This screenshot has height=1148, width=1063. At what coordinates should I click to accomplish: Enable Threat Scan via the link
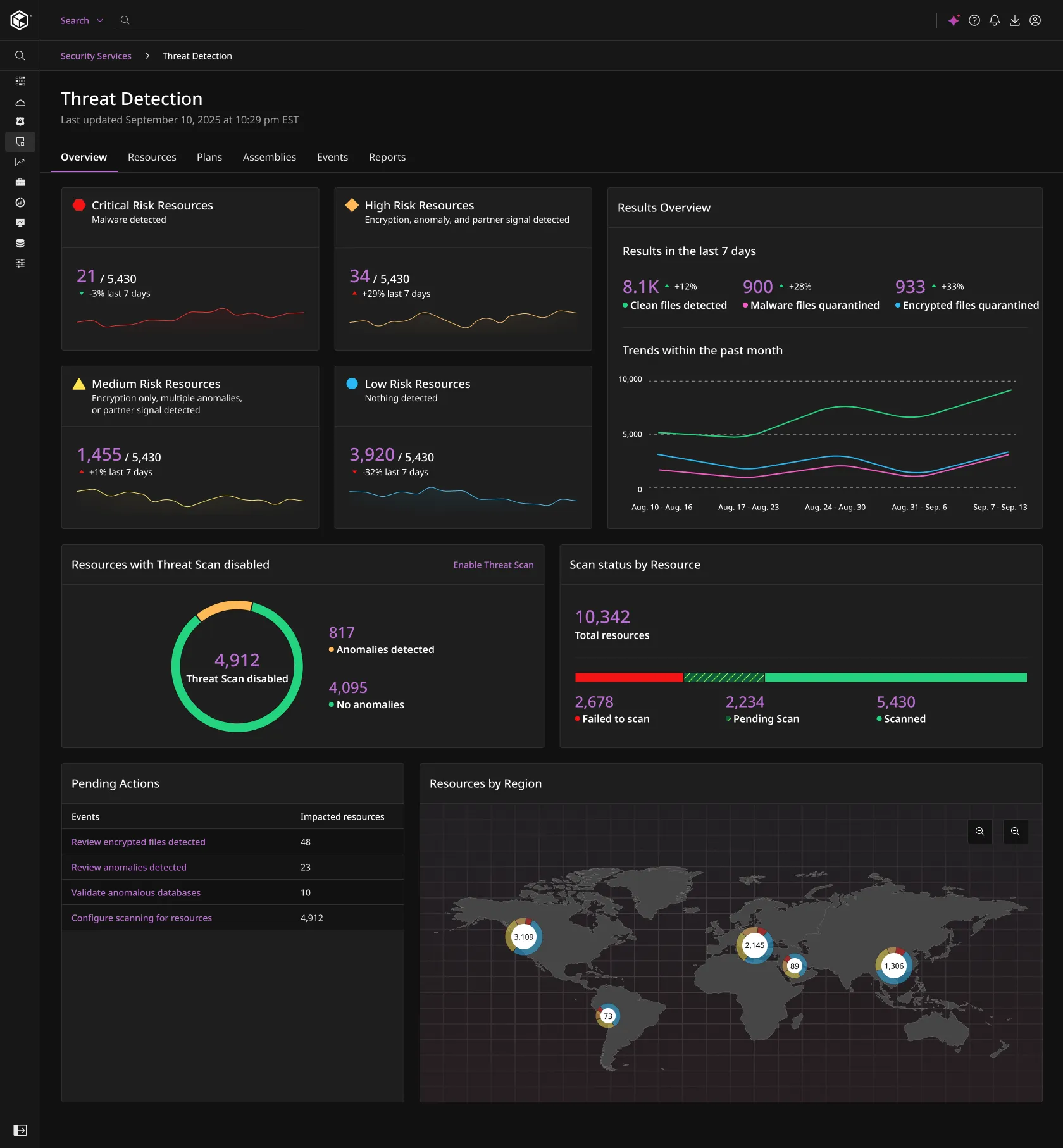point(493,565)
